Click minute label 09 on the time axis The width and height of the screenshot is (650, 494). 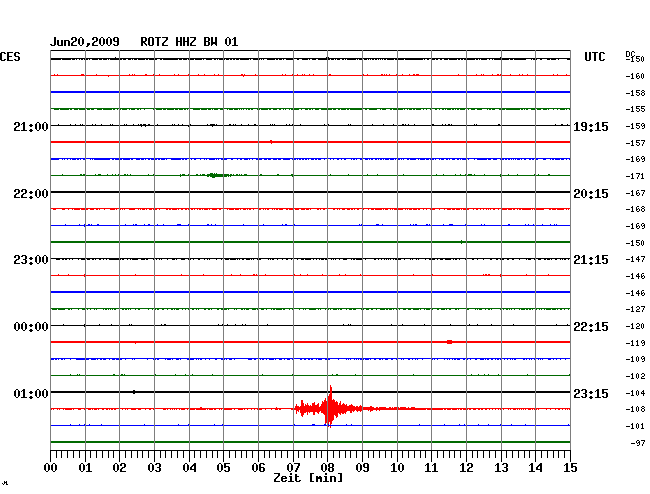coord(362,468)
